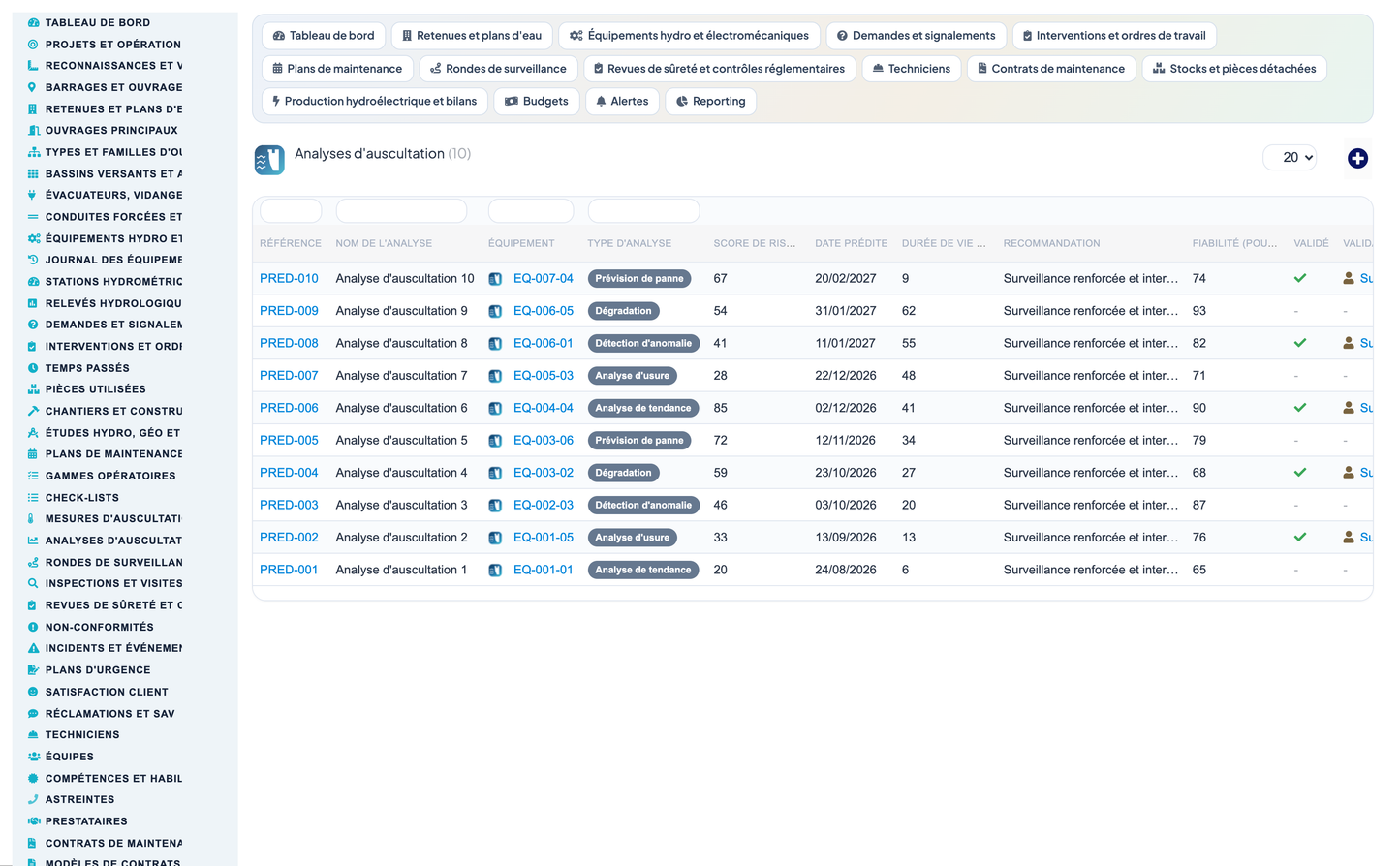This screenshot has width=1400, height=866.
Task: Click the Référence filter input
Action: point(291,210)
